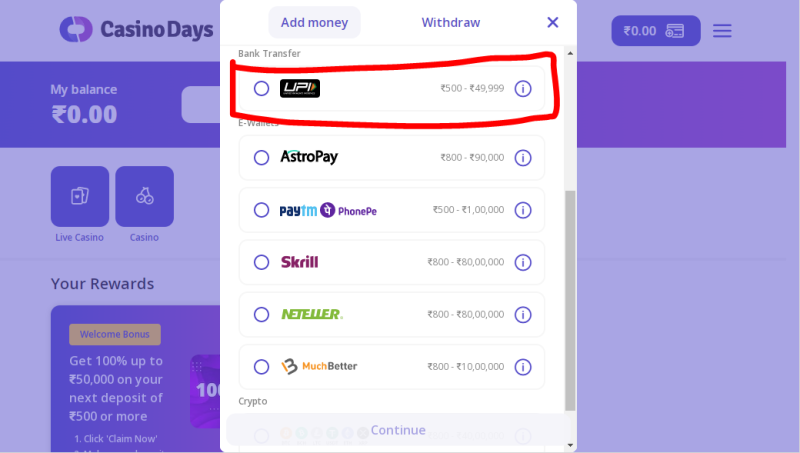The image size is (800, 453).
Task: Show MuchBetter info icon
Action: [x=522, y=367]
